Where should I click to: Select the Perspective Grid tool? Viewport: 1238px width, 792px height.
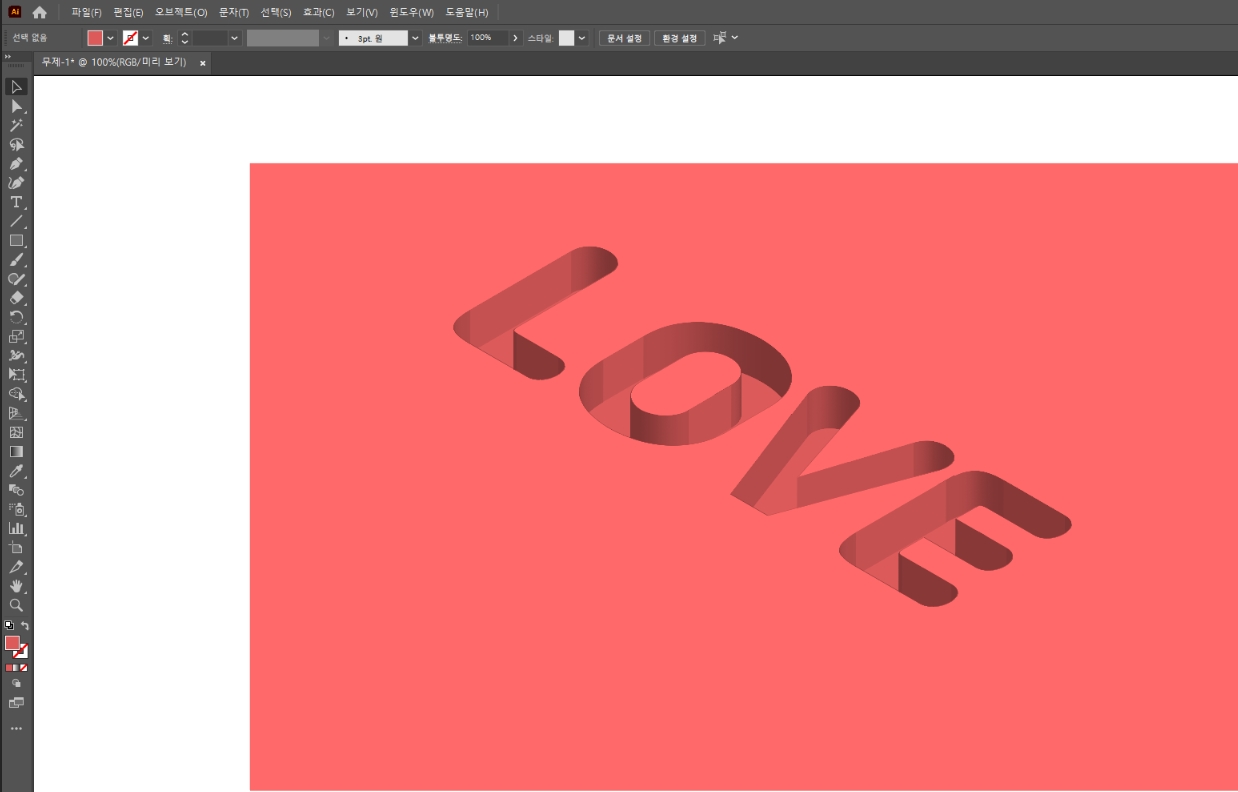pos(16,413)
